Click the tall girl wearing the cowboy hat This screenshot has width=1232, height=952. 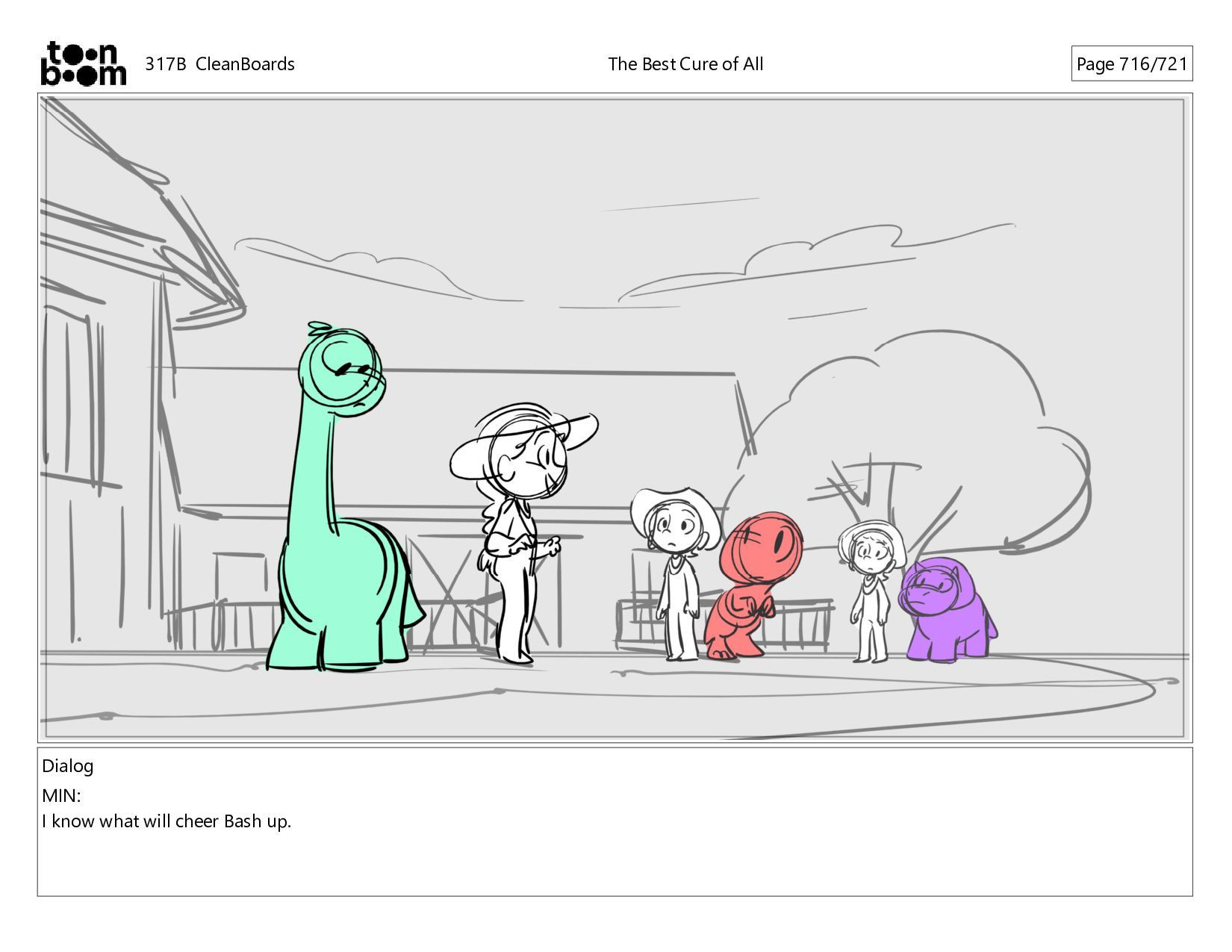523,532
